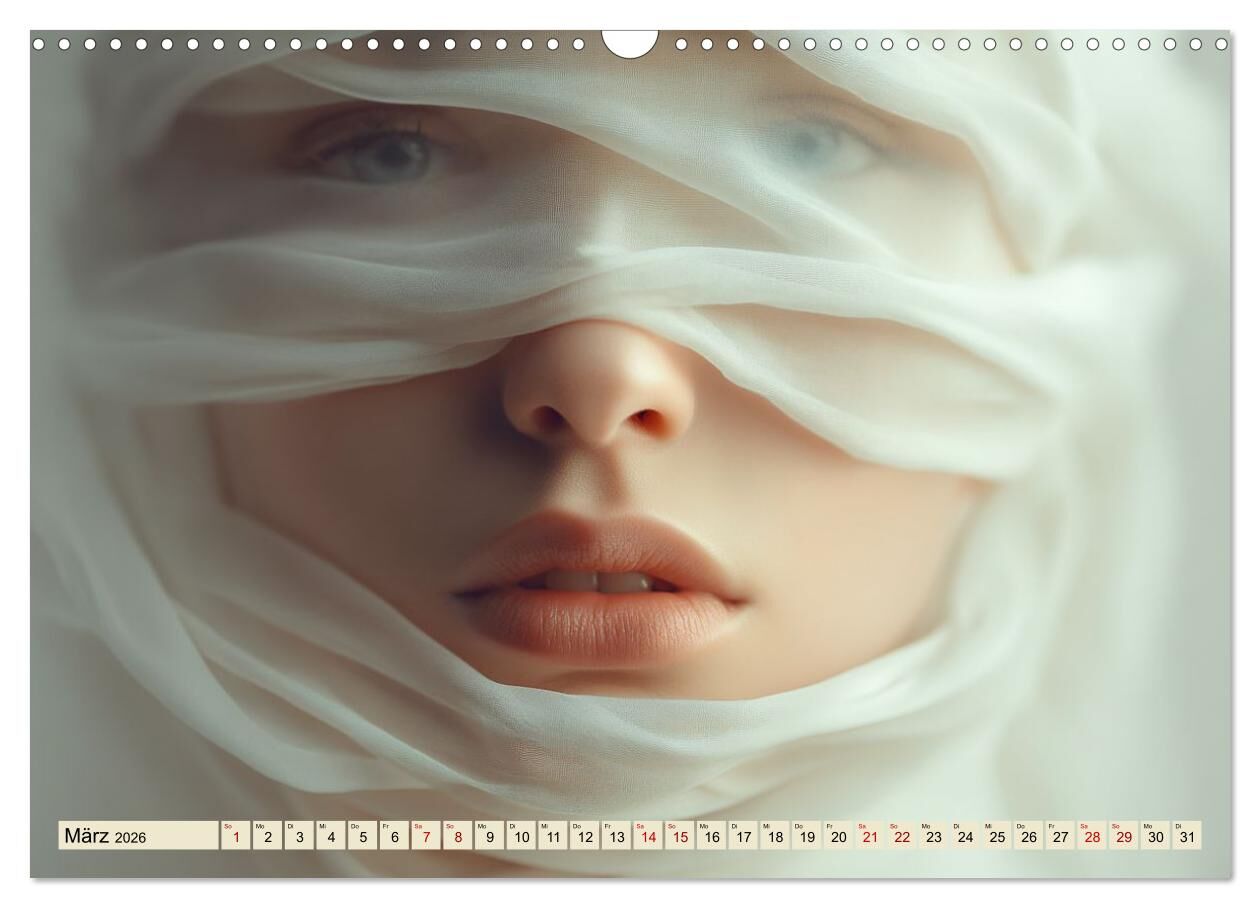Click the half-circle hanging hole at top
This screenshot has width=1260, height=908.
coord(630,42)
